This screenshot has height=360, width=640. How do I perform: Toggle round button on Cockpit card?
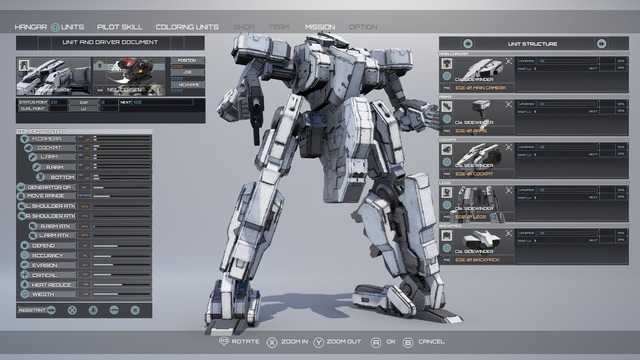pos(447,162)
